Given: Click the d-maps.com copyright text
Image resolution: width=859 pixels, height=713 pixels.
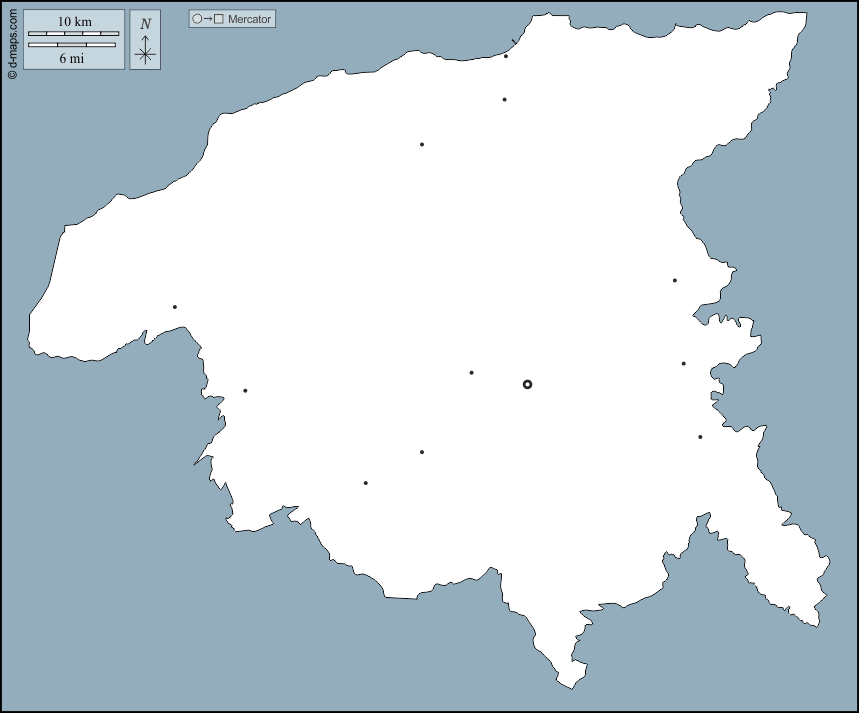Looking at the screenshot, I should coord(11,41).
